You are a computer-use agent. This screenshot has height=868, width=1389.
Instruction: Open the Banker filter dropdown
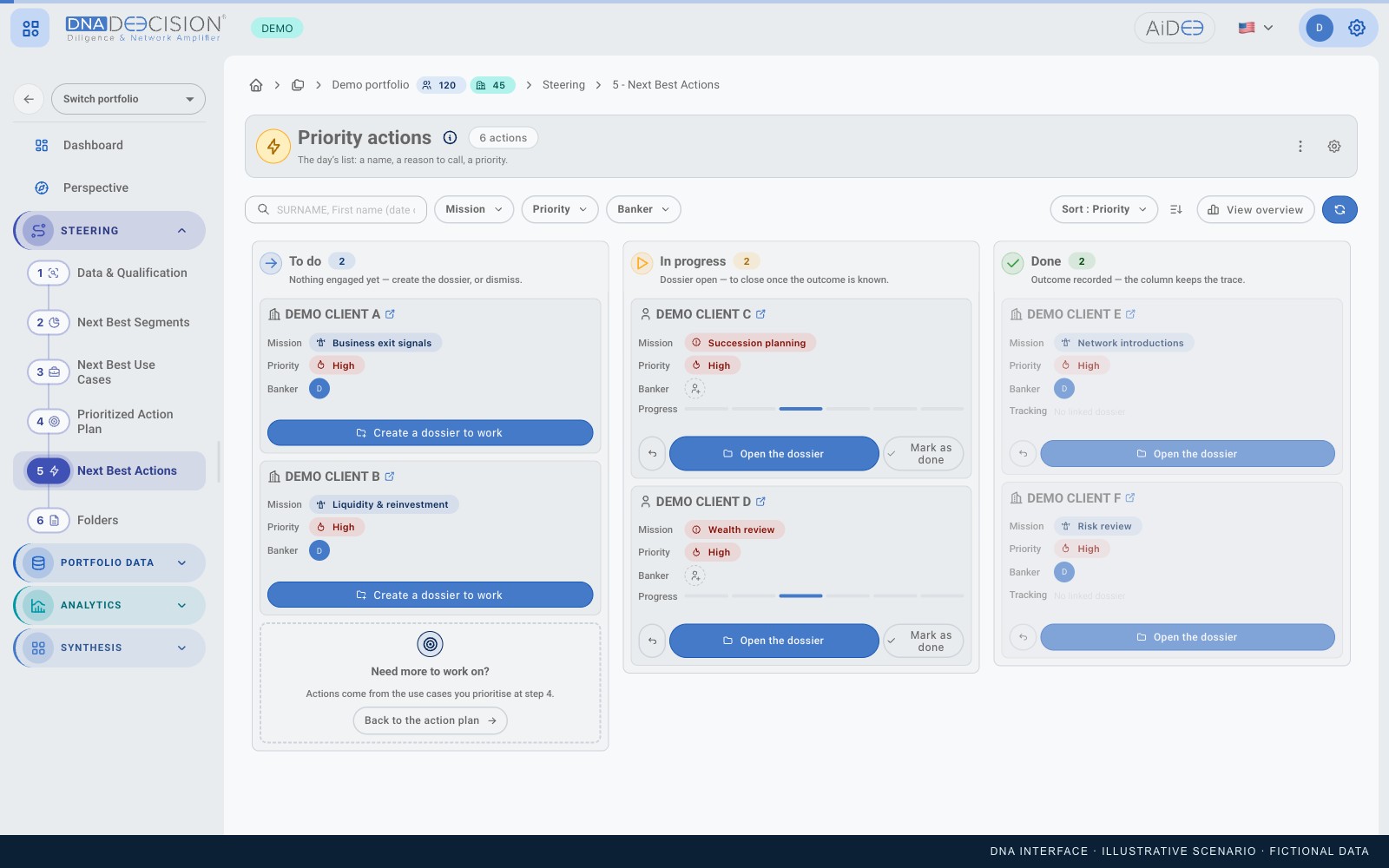(643, 209)
